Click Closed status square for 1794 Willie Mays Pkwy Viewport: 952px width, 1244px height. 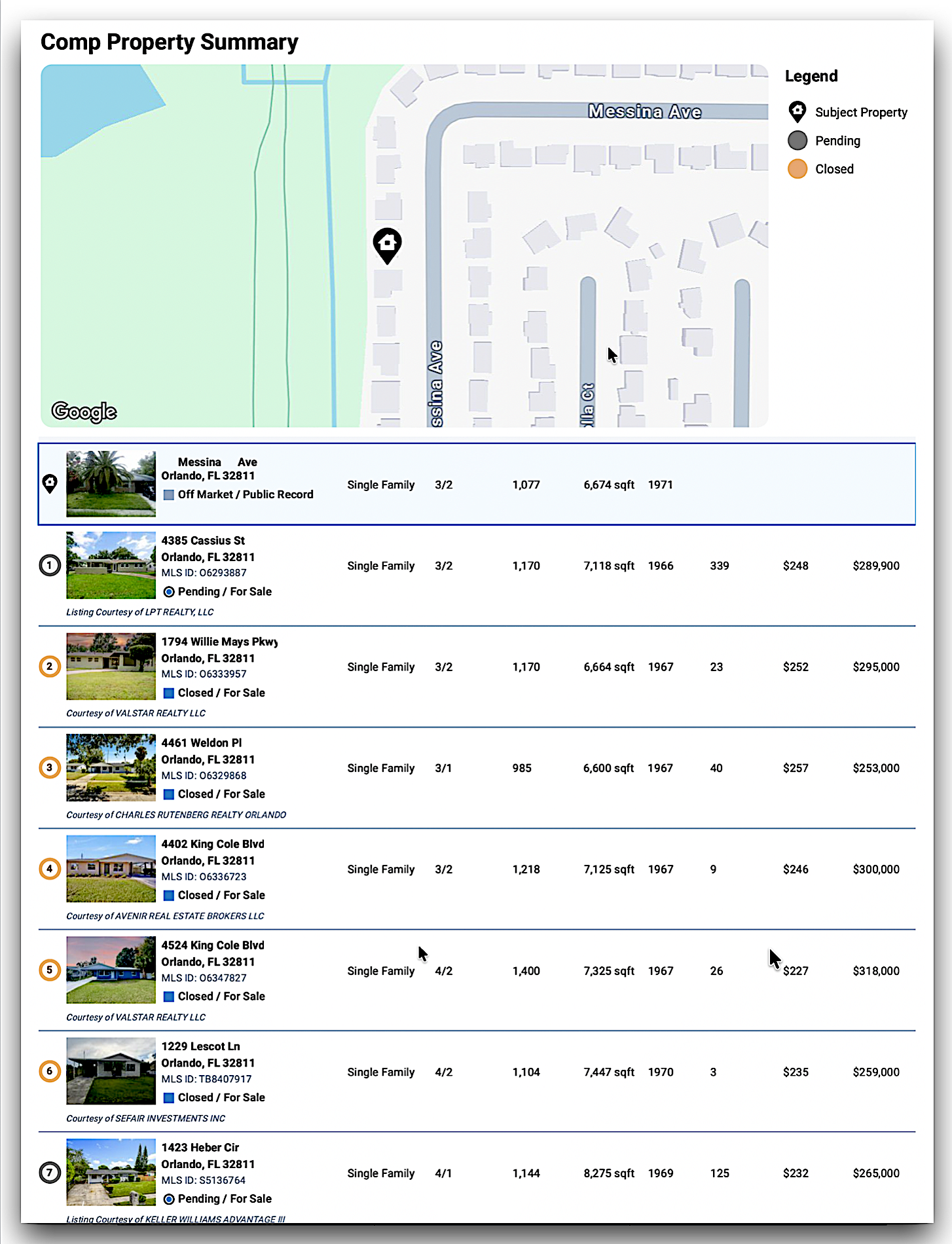point(169,693)
